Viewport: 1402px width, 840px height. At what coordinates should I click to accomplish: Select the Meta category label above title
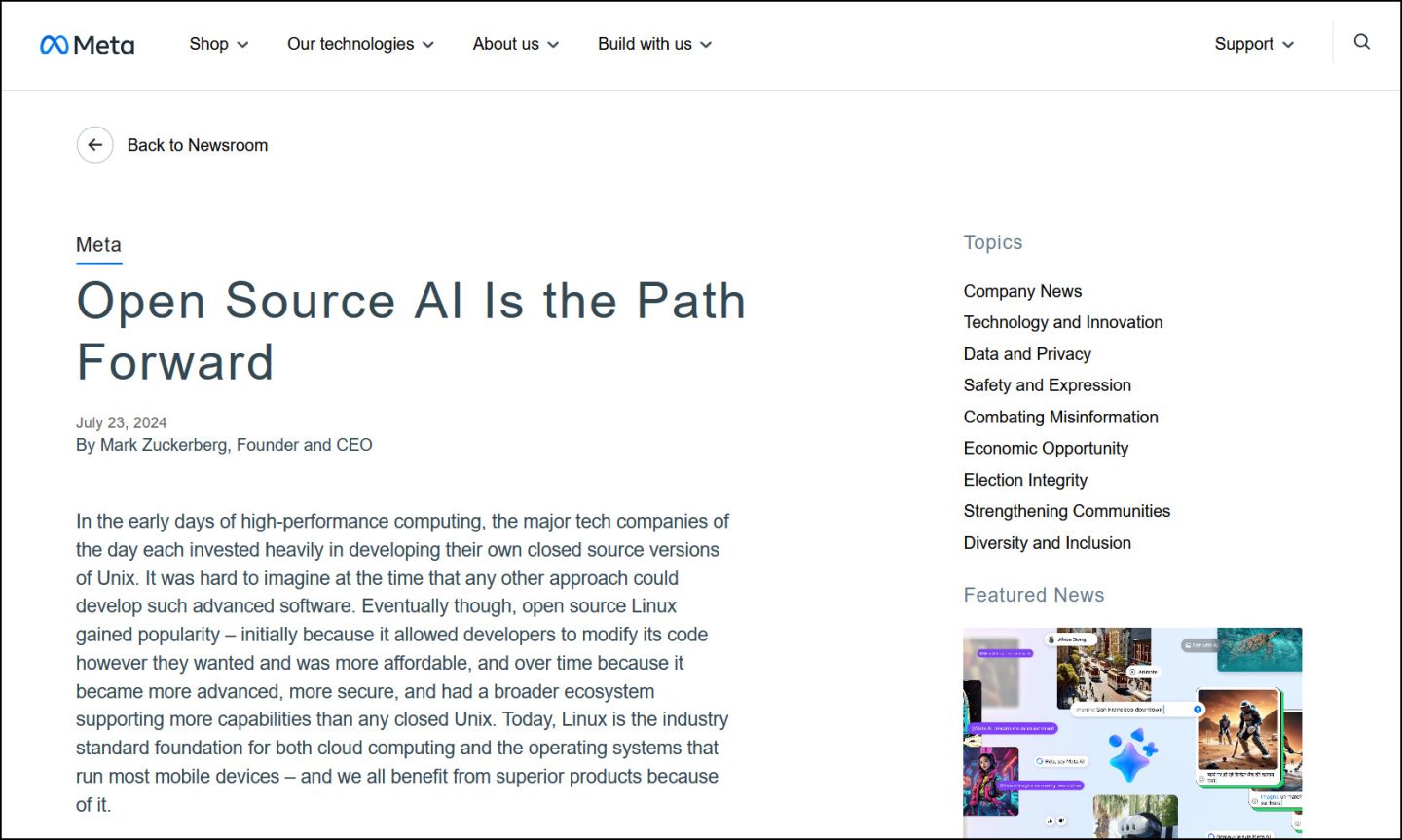98,245
